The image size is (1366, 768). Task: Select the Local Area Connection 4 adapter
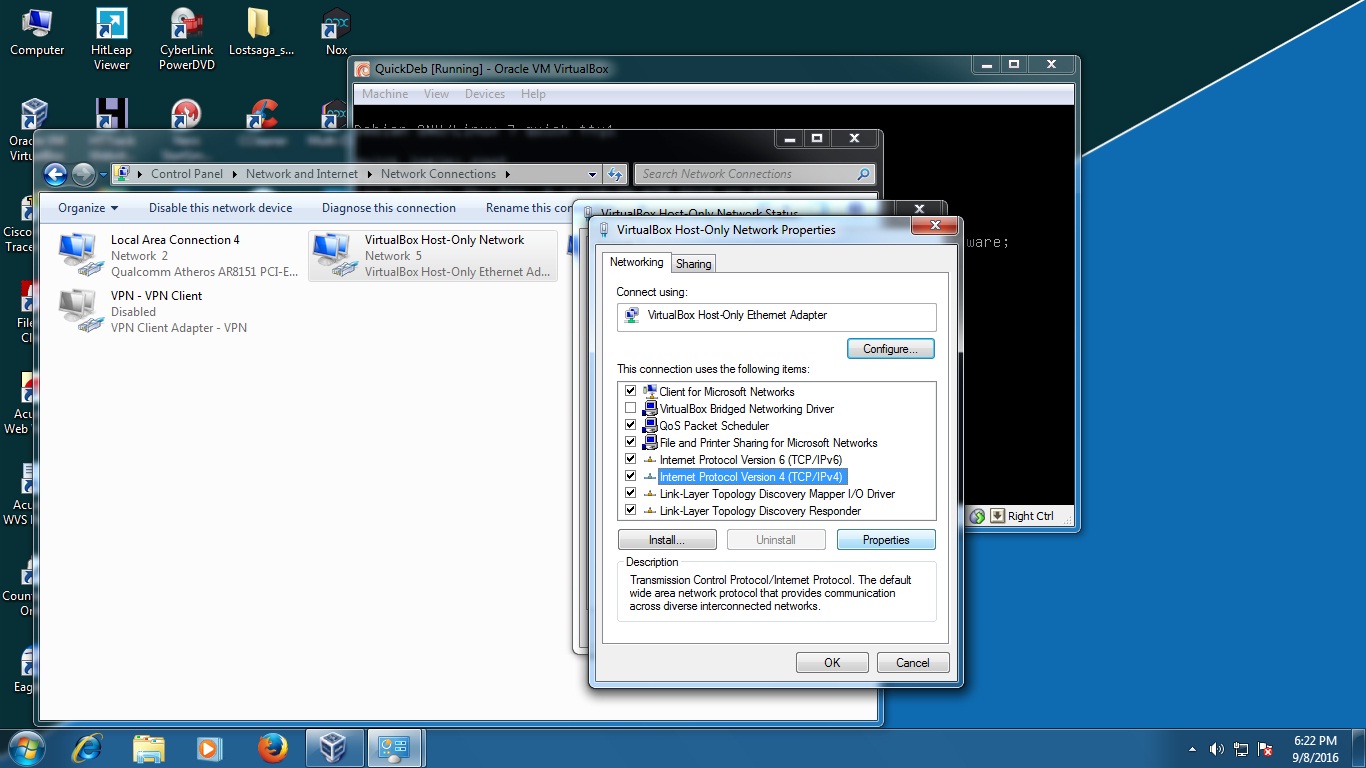point(179,256)
